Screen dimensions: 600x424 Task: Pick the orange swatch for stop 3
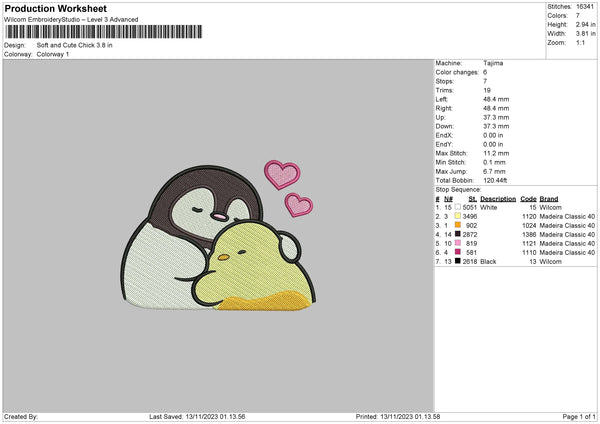tap(458, 225)
